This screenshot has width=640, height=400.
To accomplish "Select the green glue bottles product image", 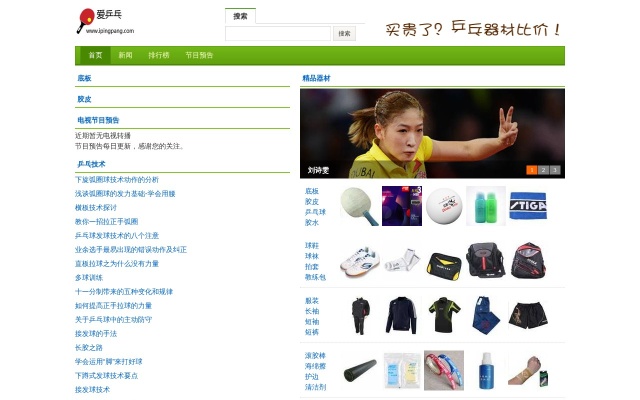I will click(485, 206).
